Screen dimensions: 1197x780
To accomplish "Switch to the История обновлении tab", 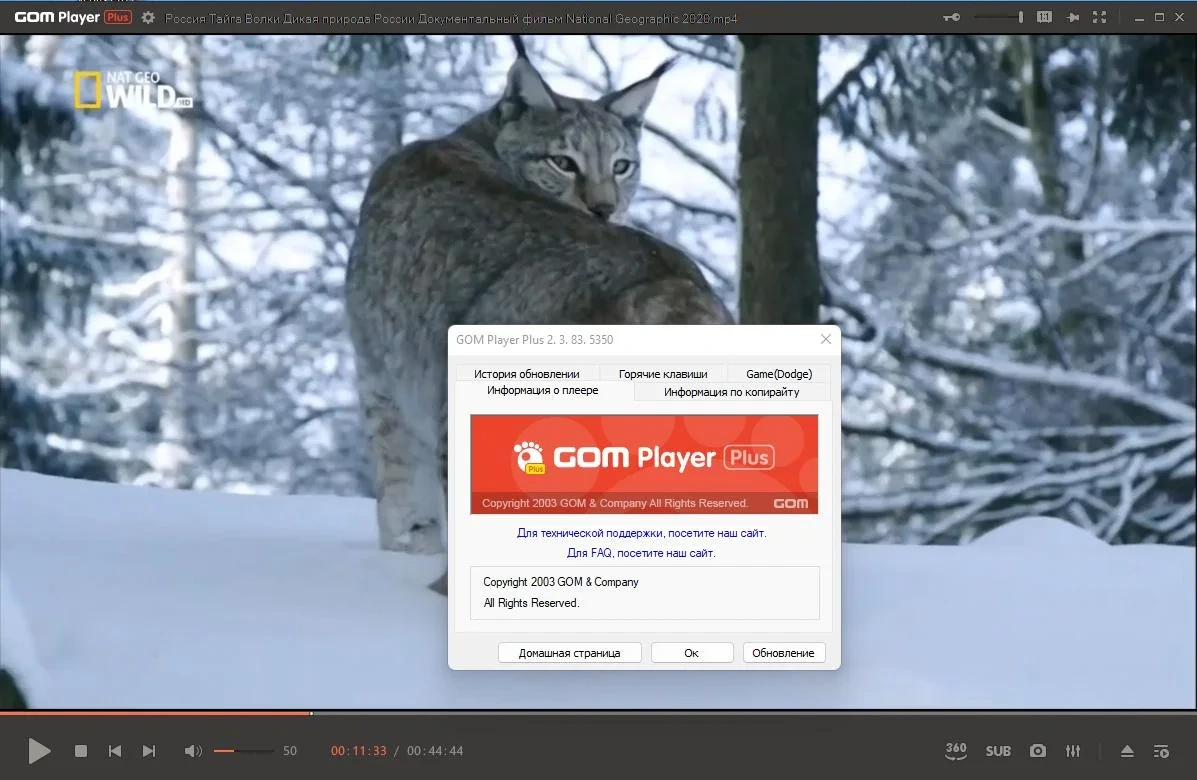I will coord(527,373).
